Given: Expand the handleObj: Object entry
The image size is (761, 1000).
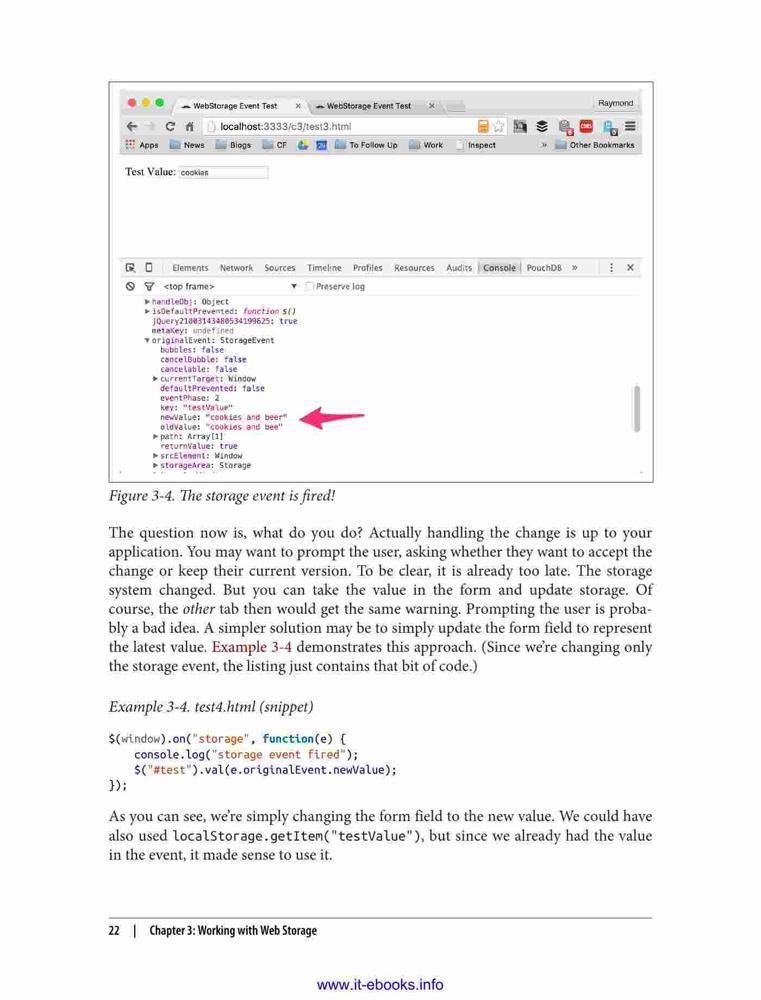Looking at the screenshot, I should 147,302.
